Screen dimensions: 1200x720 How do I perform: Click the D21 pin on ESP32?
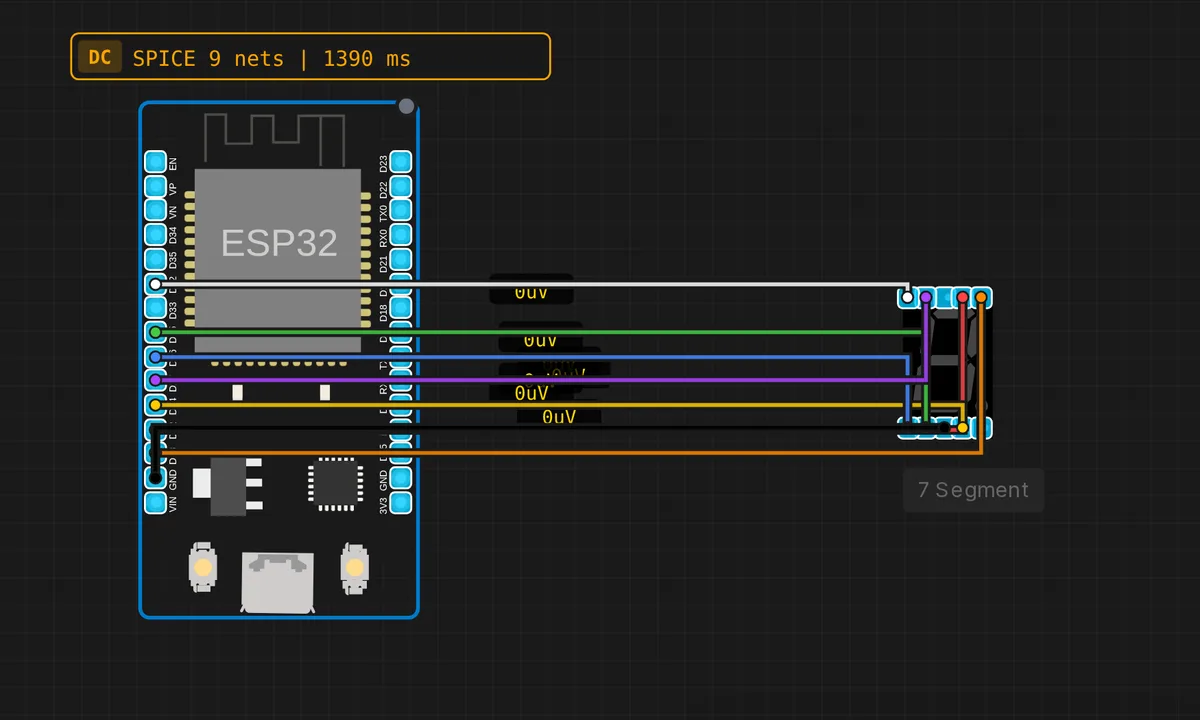(400, 259)
